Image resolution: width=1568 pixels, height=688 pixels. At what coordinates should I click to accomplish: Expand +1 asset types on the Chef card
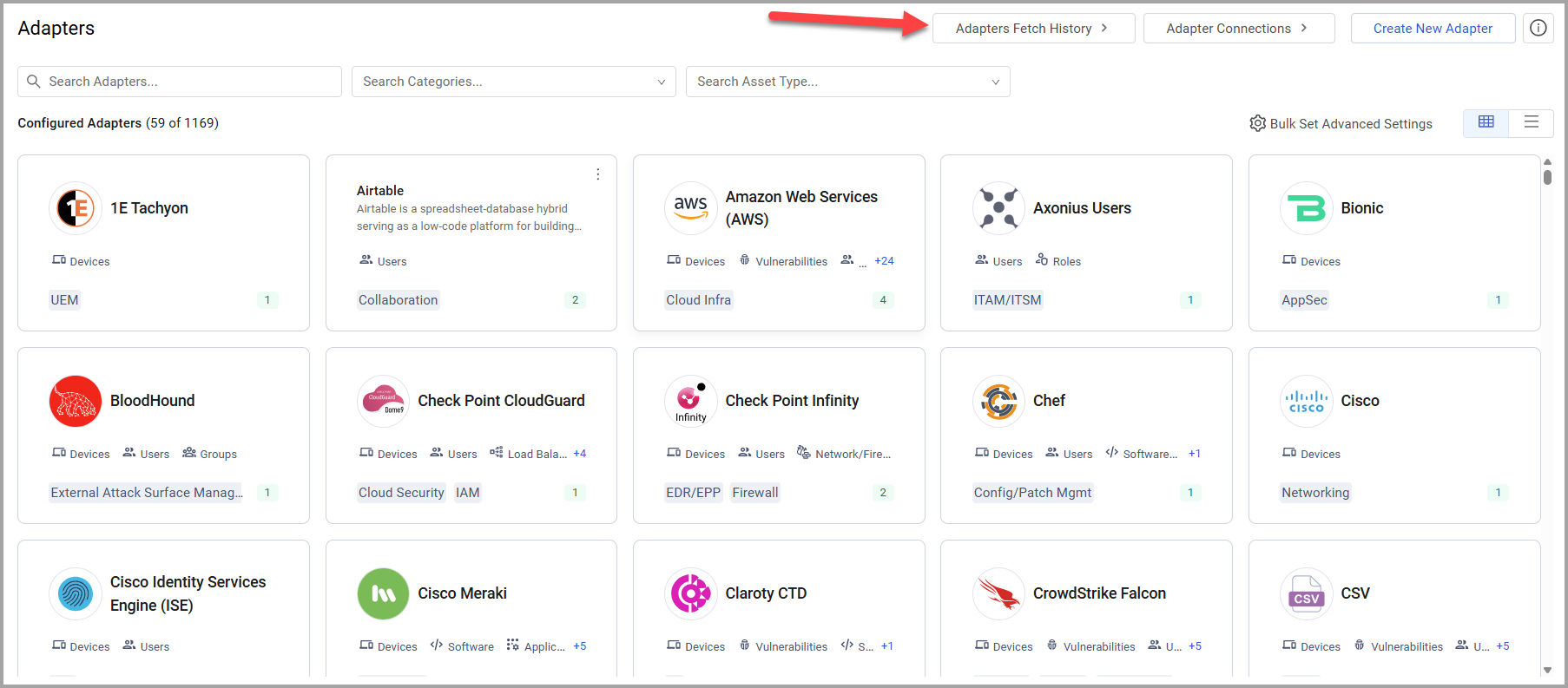click(x=1195, y=454)
